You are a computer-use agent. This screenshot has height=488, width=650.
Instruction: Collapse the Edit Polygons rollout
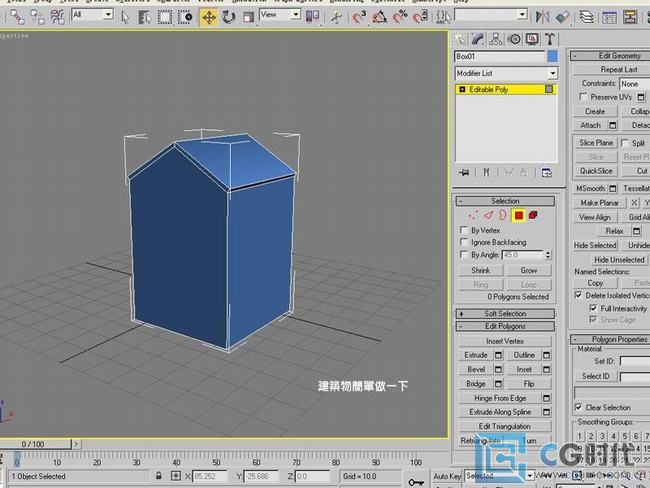point(505,326)
